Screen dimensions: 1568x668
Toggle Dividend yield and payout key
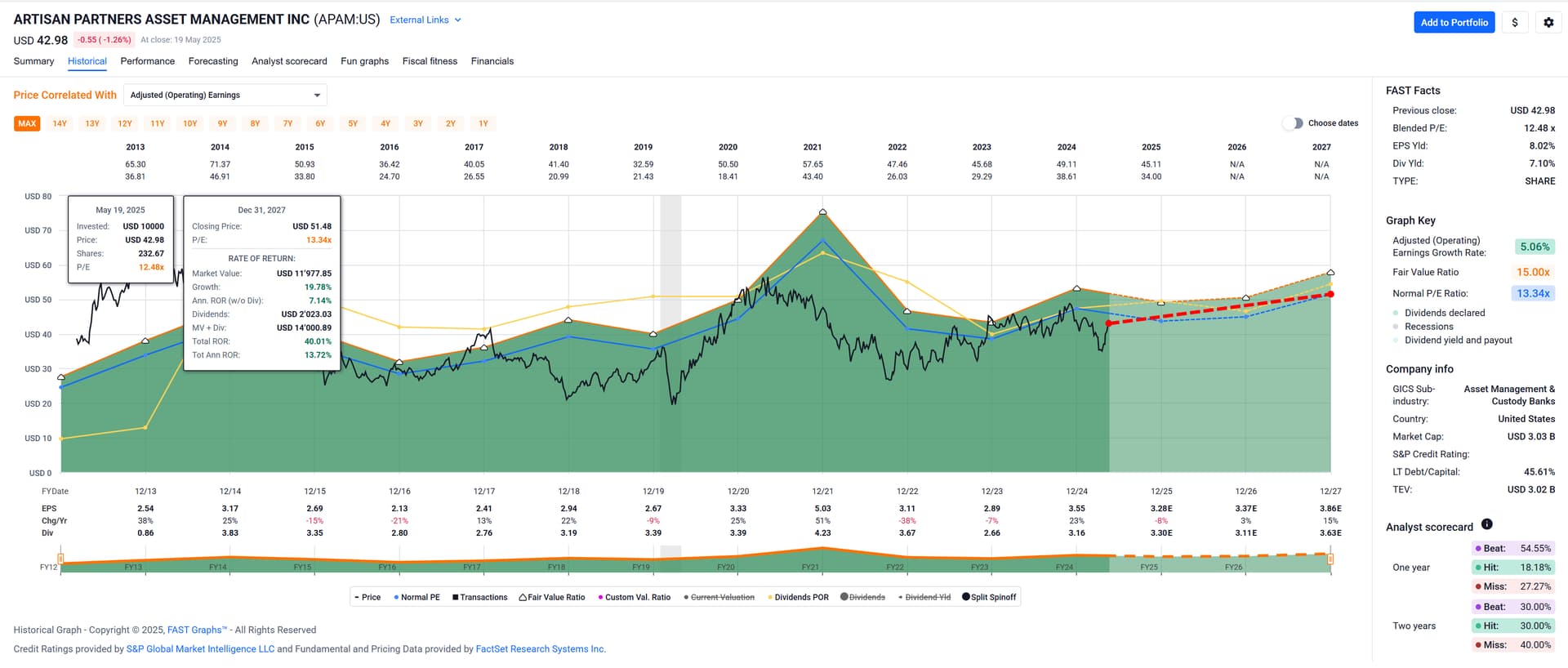pos(1452,341)
